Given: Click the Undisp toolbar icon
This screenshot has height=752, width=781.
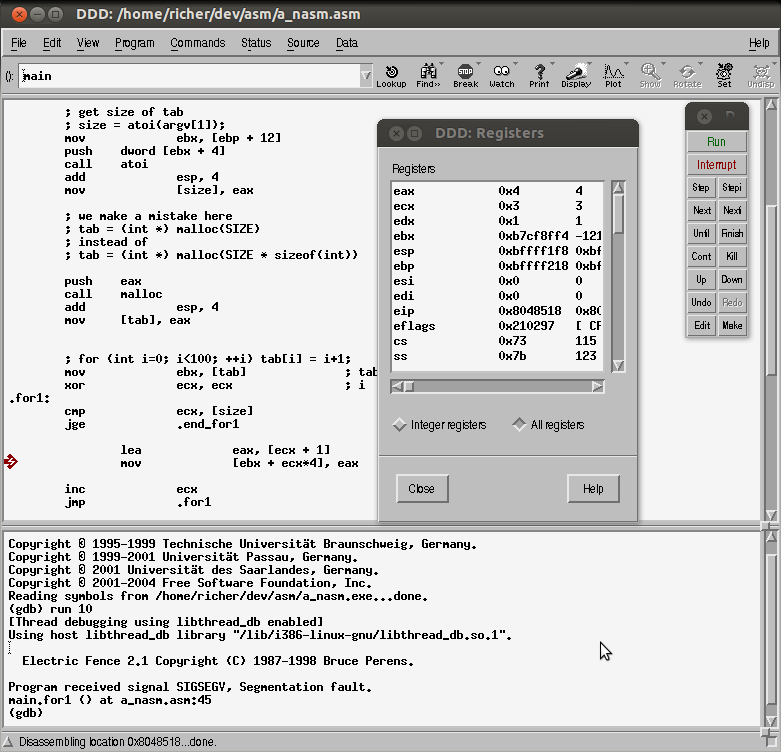Looking at the screenshot, I should 761,76.
